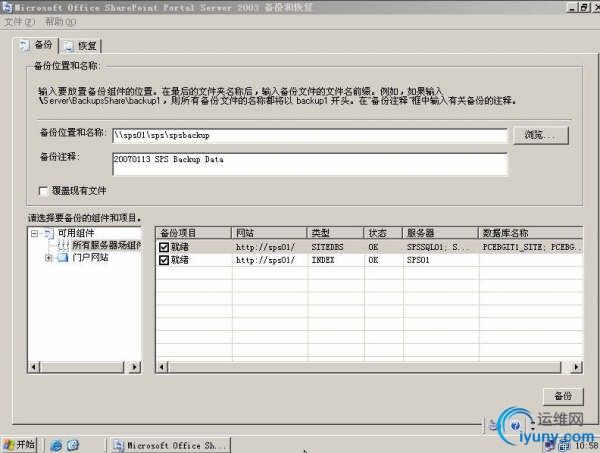Sort by the 类型 column header

[x=336, y=233]
